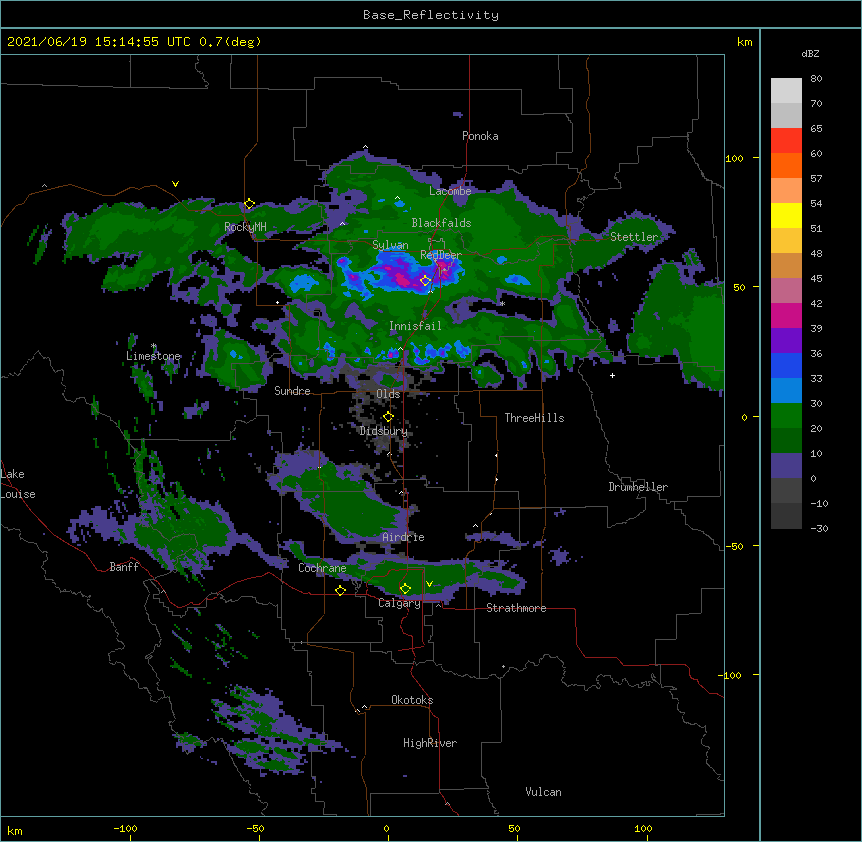This screenshot has width=862, height=842.
Task: Click the Sundre label
Action: [x=292, y=391]
